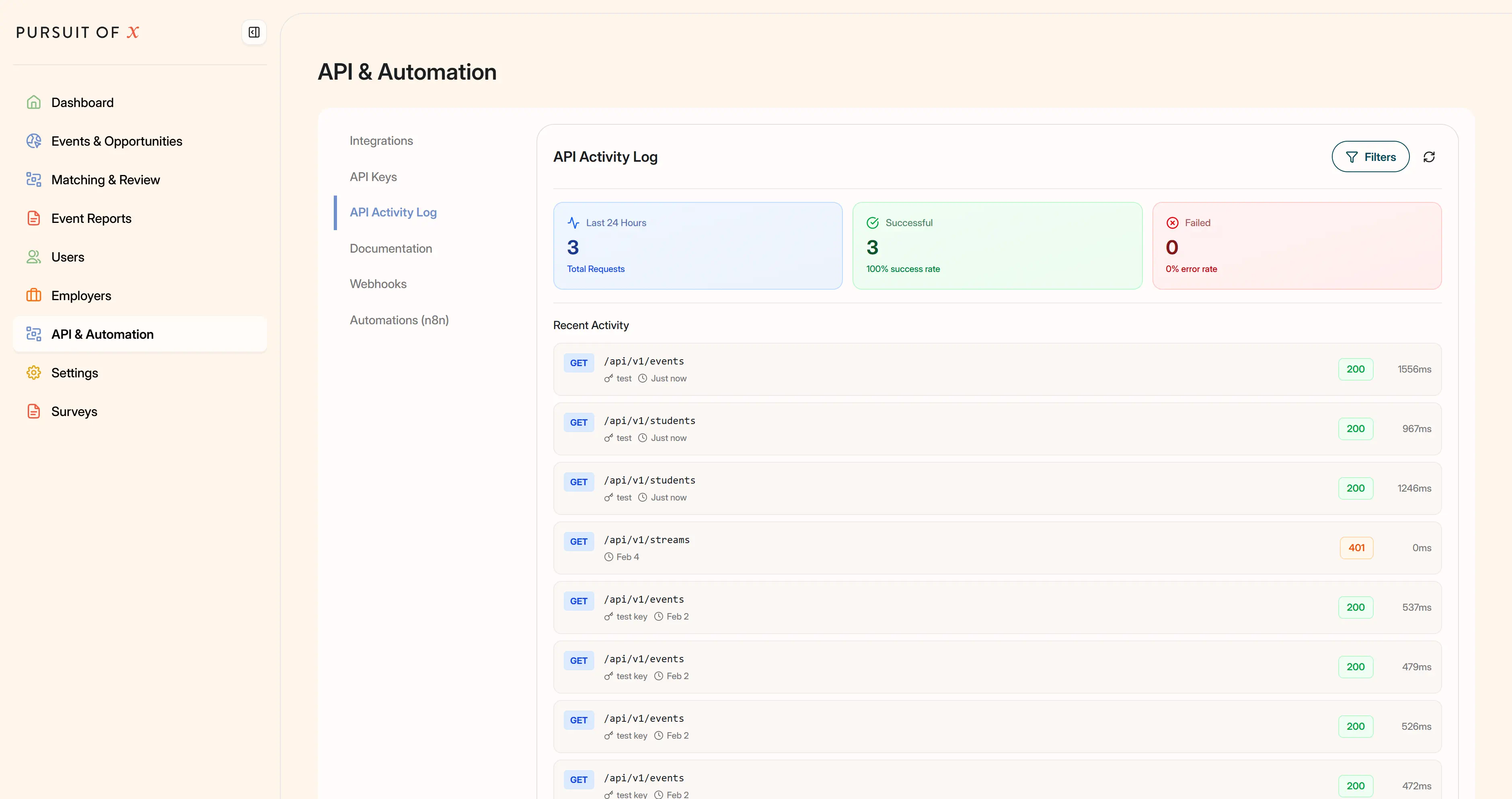The height and width of the screenshot is (799, 1512).
Task: Click the clock icon on the Feb 4 streams entry
Action: click(x=609, y=556)
